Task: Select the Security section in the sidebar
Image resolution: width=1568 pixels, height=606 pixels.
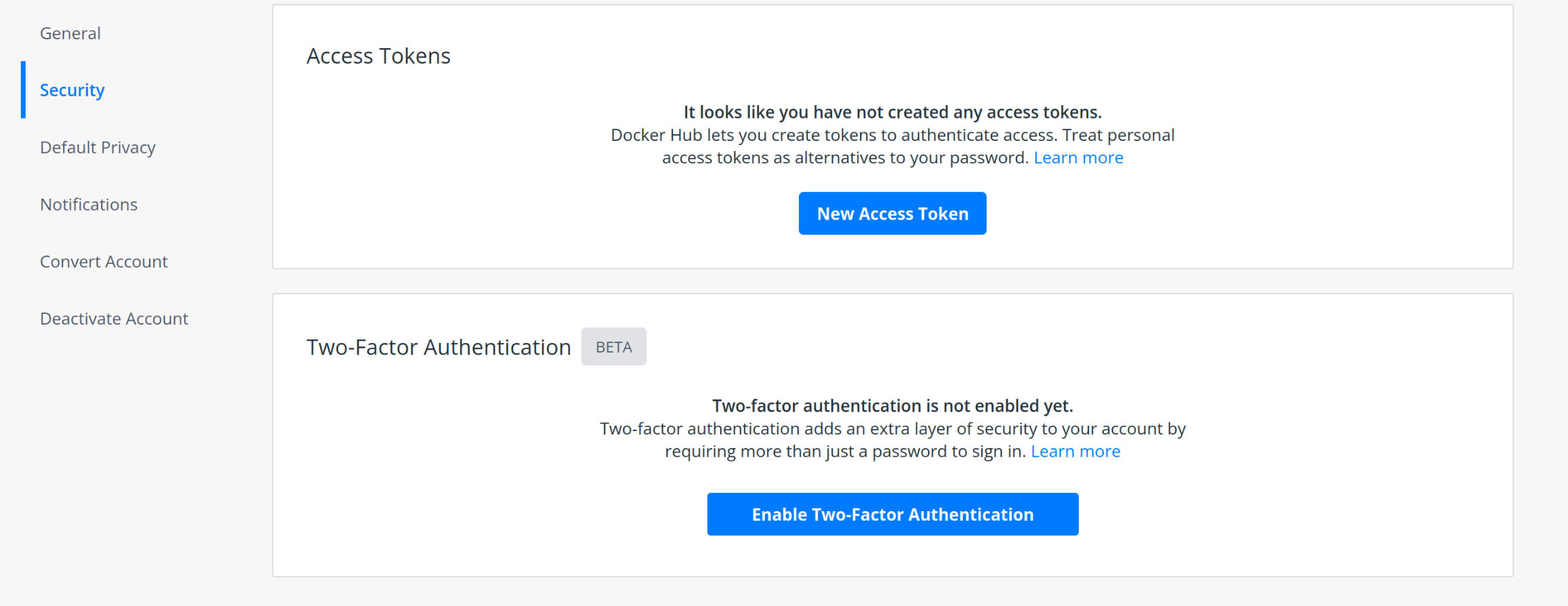Action: (x=72, y=89)
